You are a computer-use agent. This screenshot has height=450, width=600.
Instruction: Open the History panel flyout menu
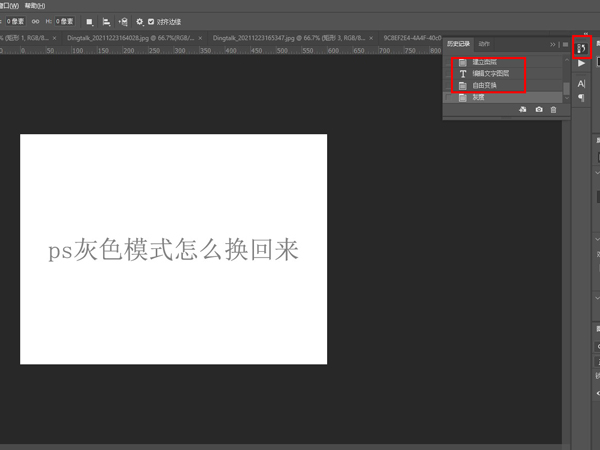click(x=565, y=44)
